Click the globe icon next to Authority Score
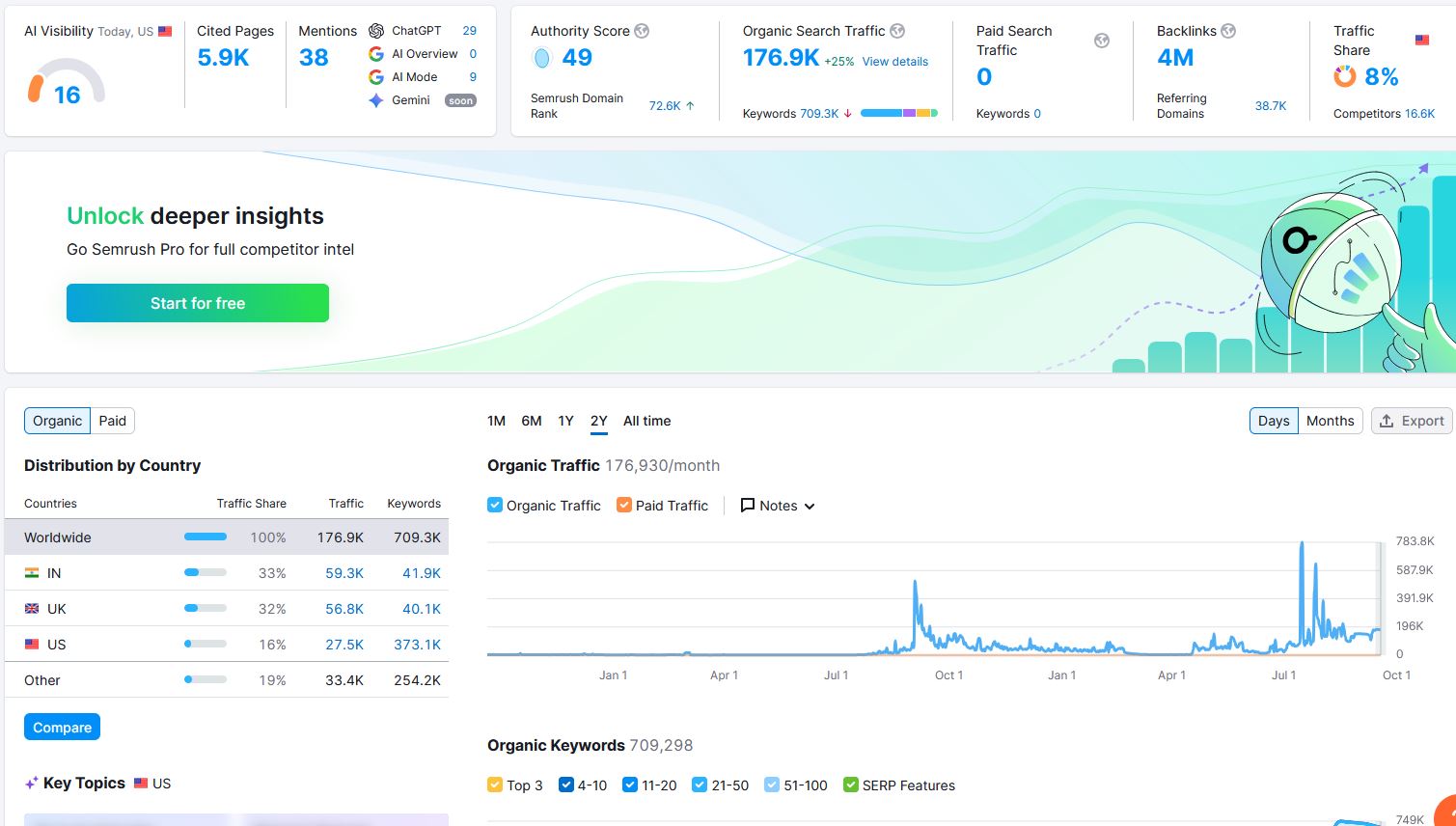 tap(642, 31)
